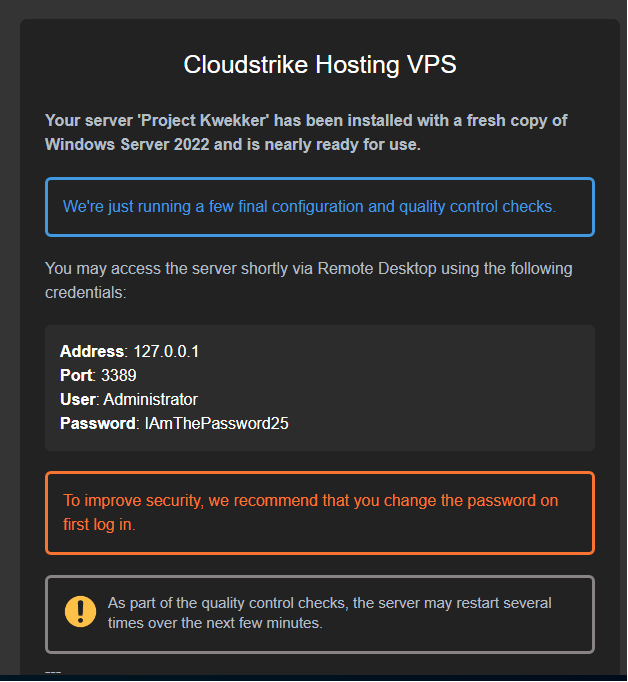Click the server restart notice text
628x682 pixels.
329,612
